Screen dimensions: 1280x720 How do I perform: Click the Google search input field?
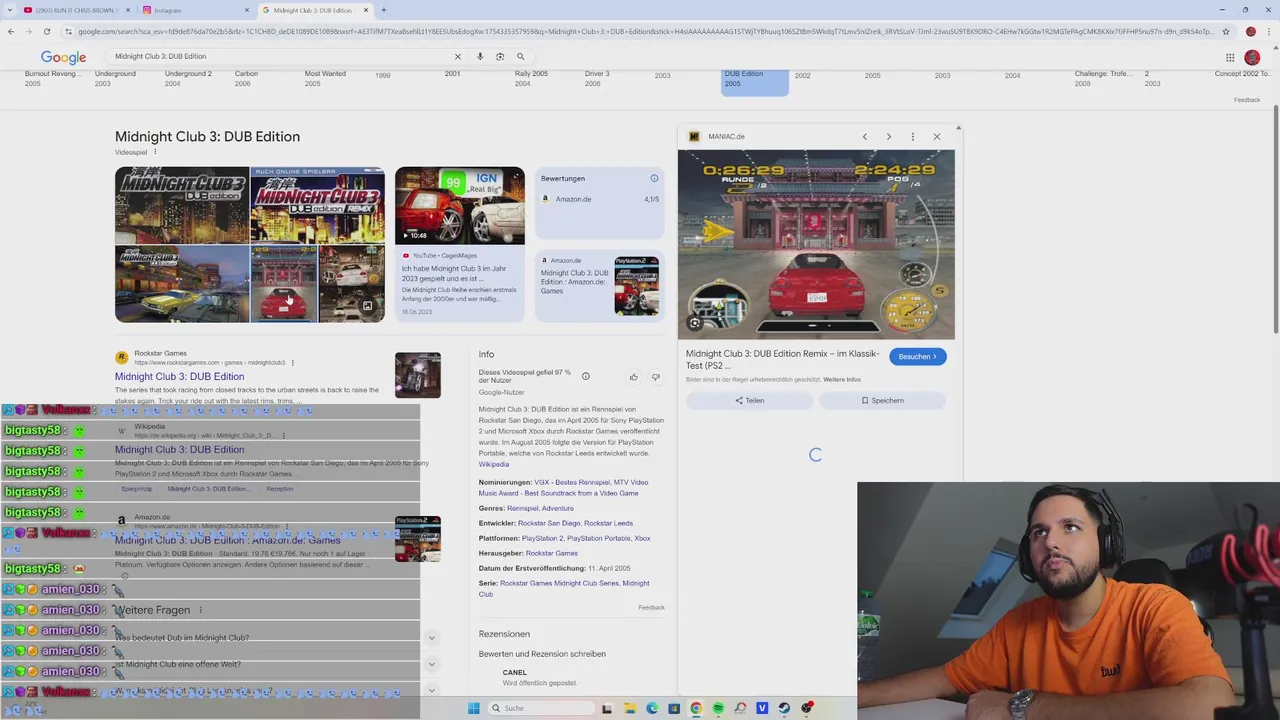point(280,57)
